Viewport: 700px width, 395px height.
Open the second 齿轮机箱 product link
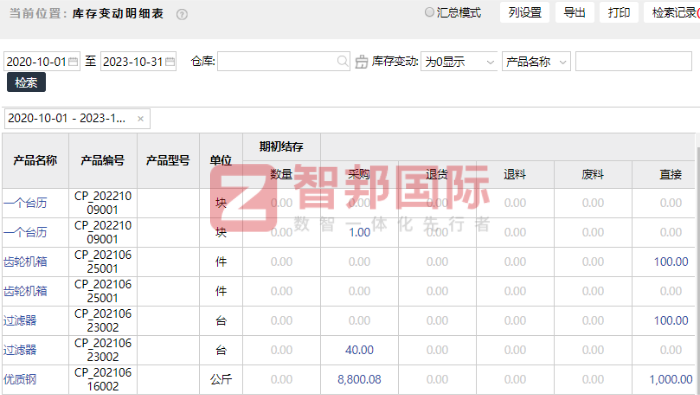[25, 291]
